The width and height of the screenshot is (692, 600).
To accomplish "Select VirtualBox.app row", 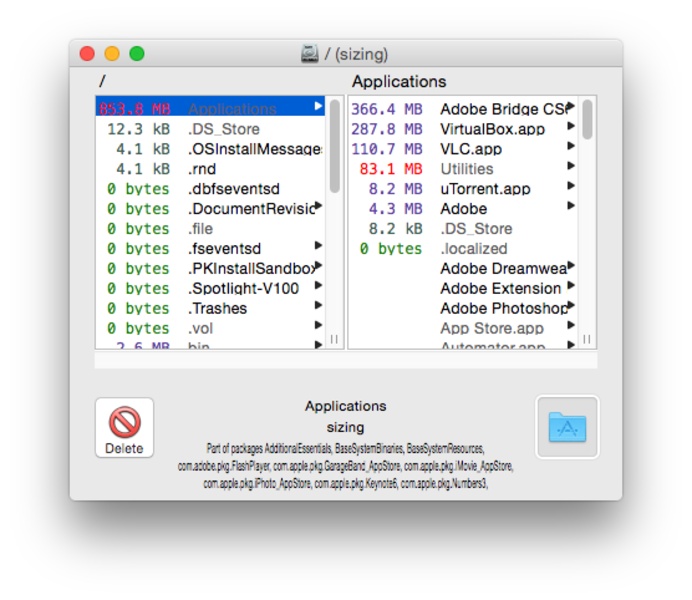I will pyautogui.click(x=463, y=129).
